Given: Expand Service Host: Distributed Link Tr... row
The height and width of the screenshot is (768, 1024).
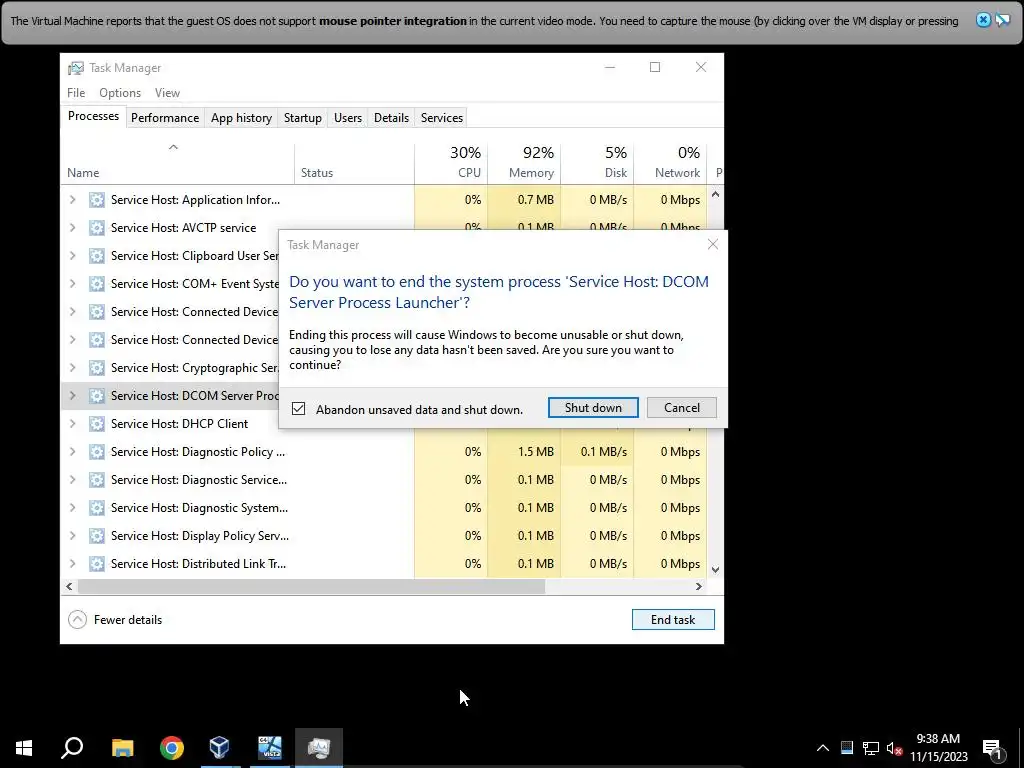Looking at the screenshot, I should 72,564.
